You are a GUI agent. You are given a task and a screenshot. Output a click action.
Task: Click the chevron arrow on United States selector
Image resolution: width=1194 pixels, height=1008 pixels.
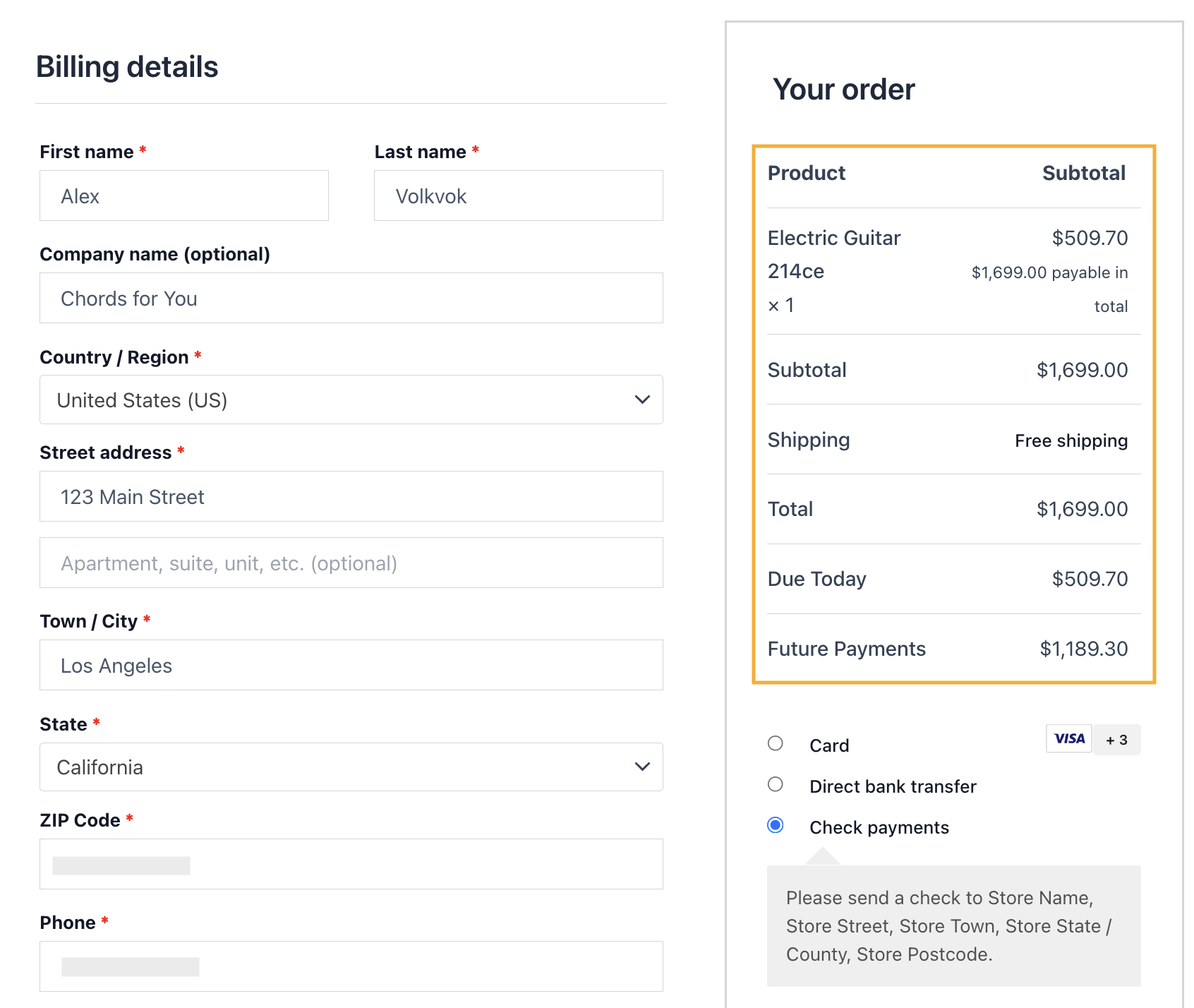[642, 400]
